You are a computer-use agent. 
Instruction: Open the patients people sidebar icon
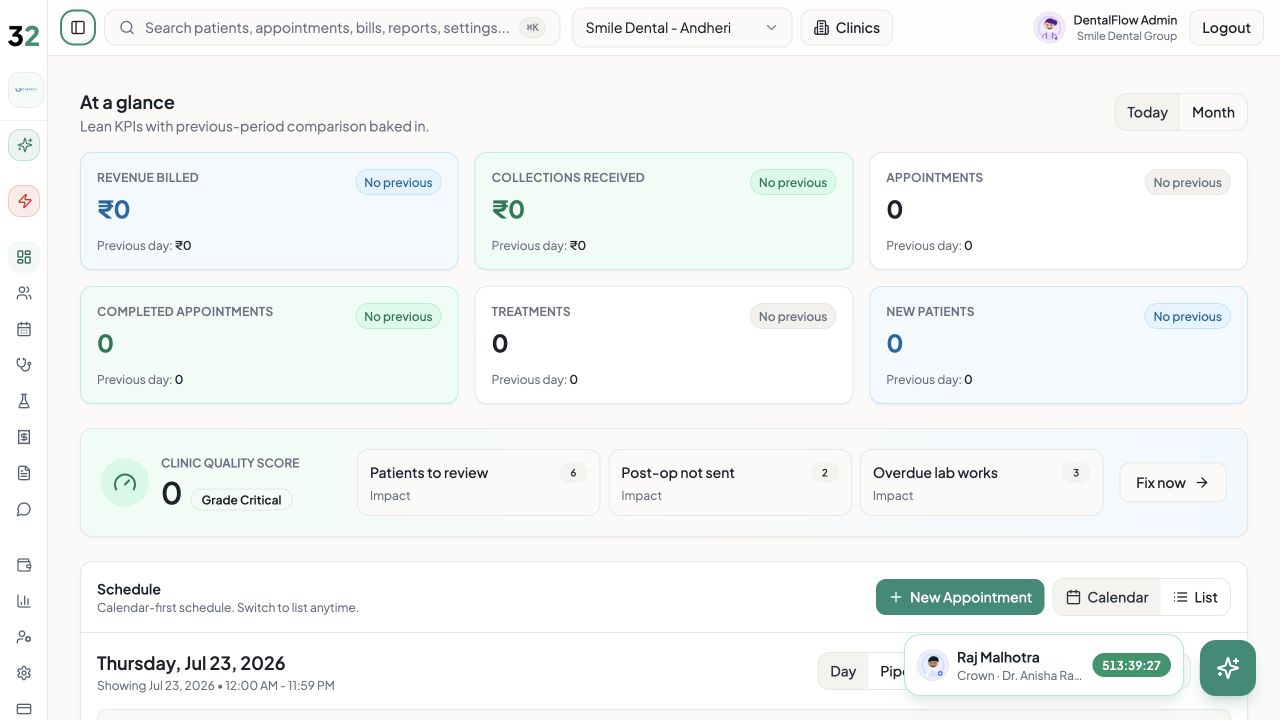(24, 293)
